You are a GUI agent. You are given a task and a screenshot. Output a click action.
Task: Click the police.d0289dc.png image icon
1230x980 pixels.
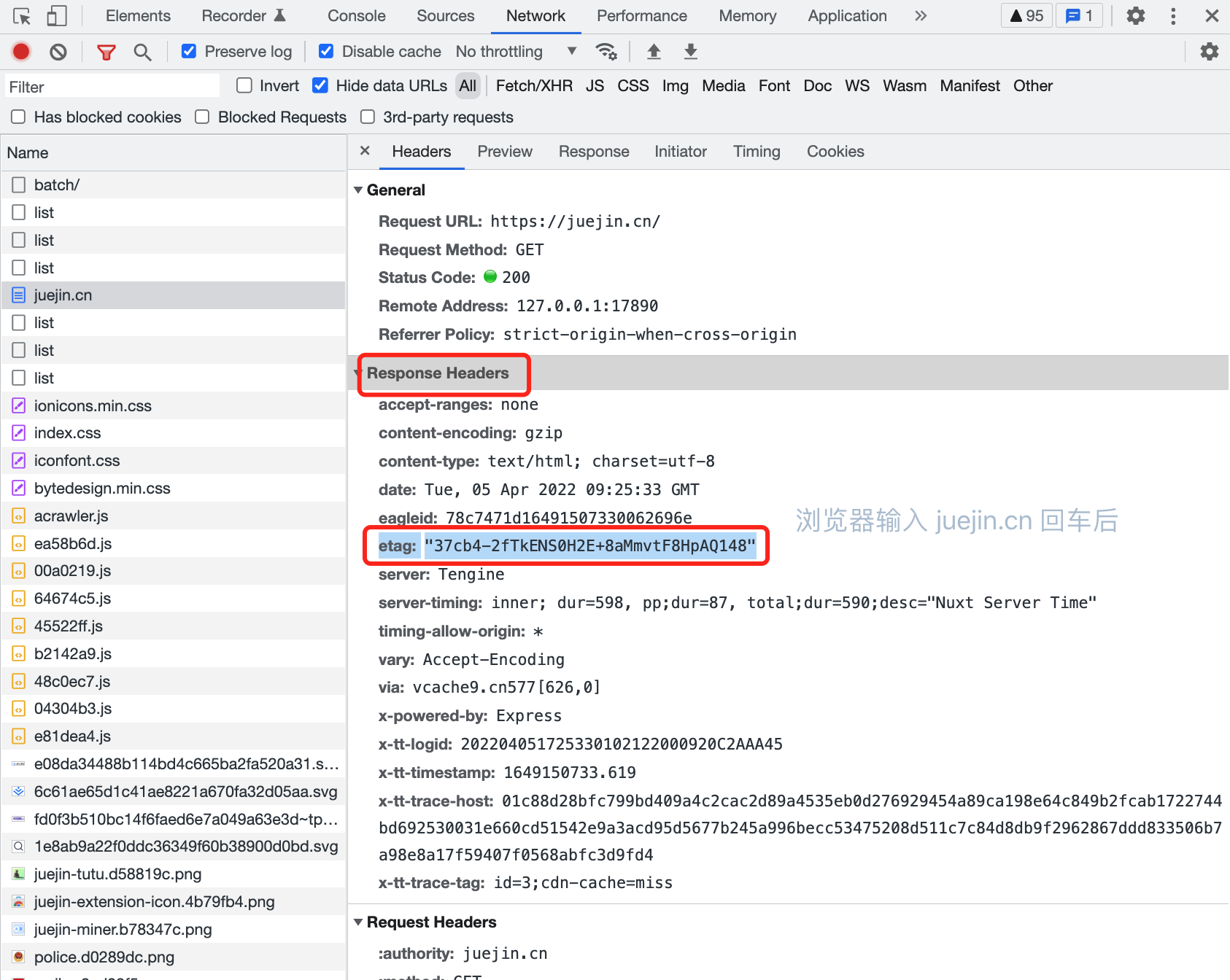[x=19, y=957]
